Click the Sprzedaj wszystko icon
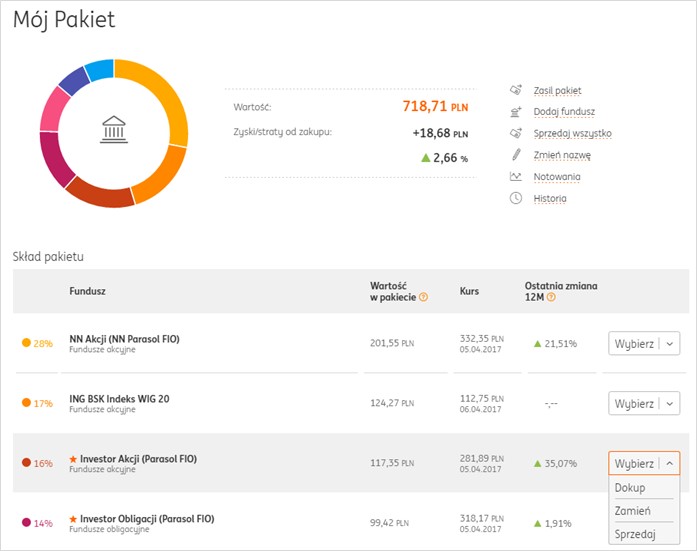 [516, 133]
